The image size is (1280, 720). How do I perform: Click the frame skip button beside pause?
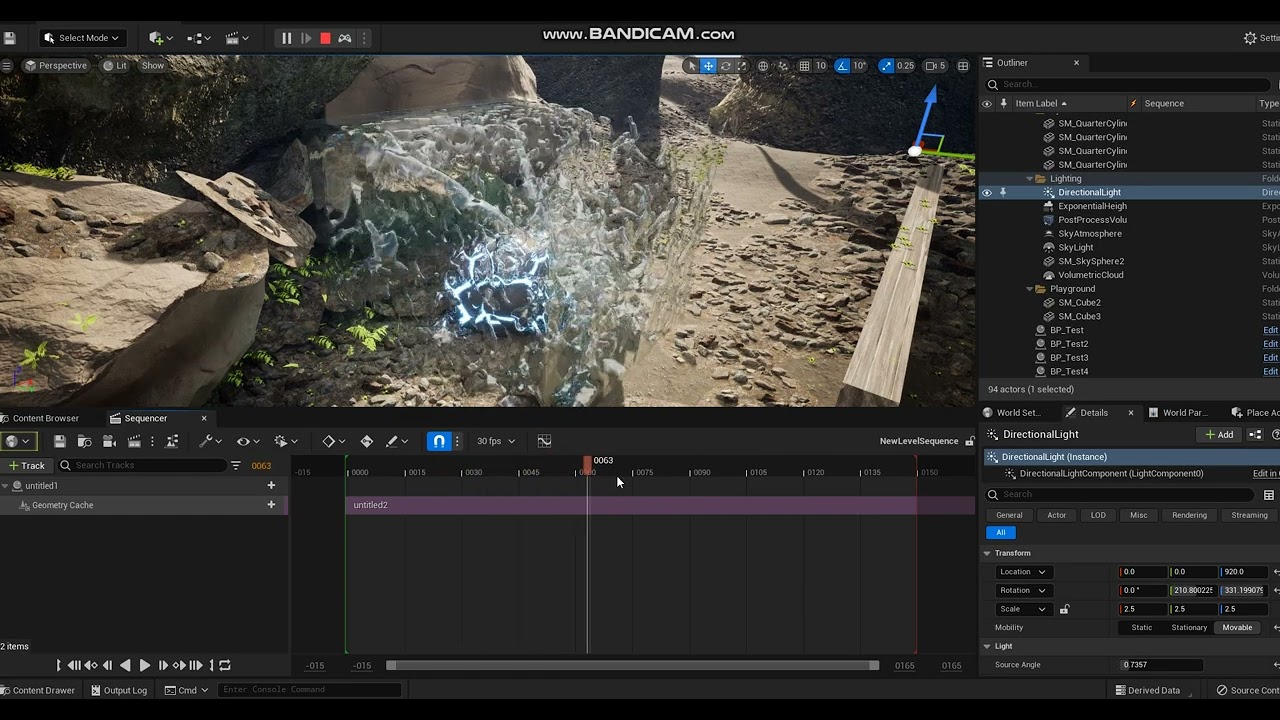[x=306, y=38]
